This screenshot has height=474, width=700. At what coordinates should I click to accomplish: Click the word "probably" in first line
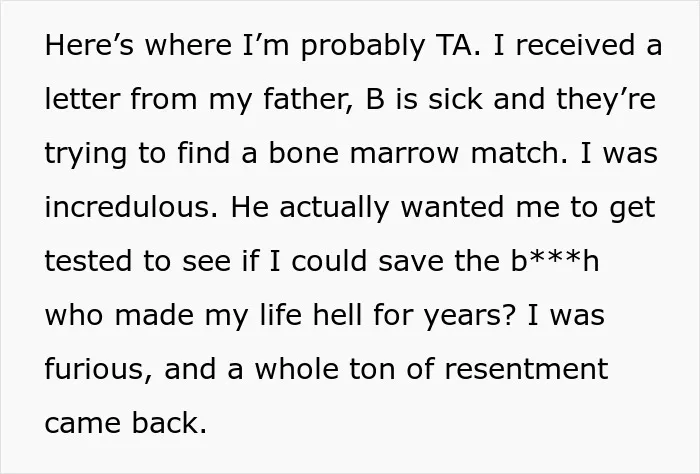(363, 47)
